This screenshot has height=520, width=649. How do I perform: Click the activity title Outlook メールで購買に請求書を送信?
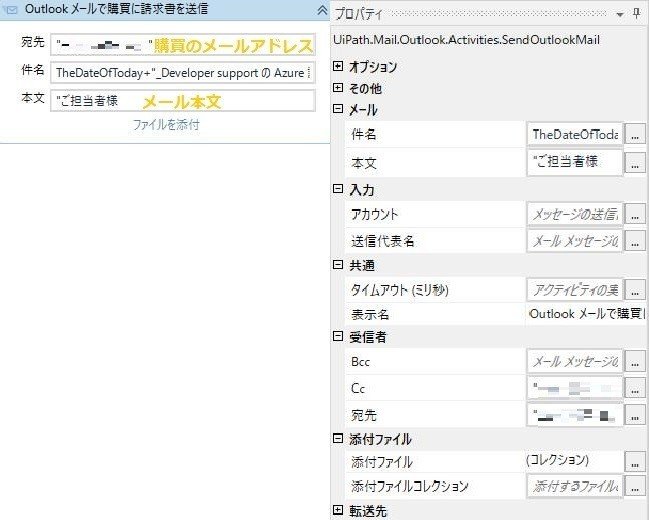tap(116, 9)
